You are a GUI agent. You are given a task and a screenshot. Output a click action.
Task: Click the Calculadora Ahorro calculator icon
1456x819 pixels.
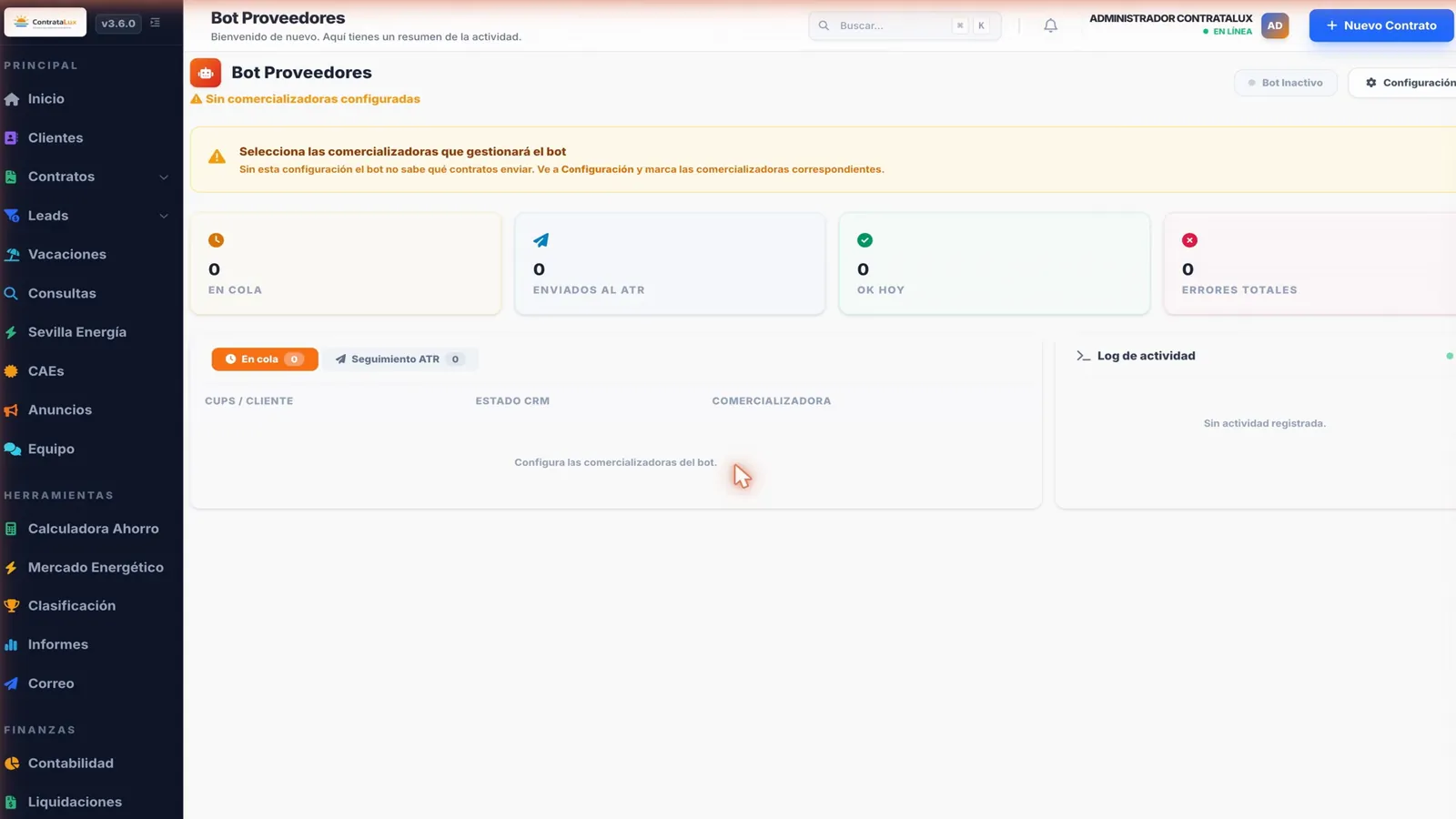(12, 529)
